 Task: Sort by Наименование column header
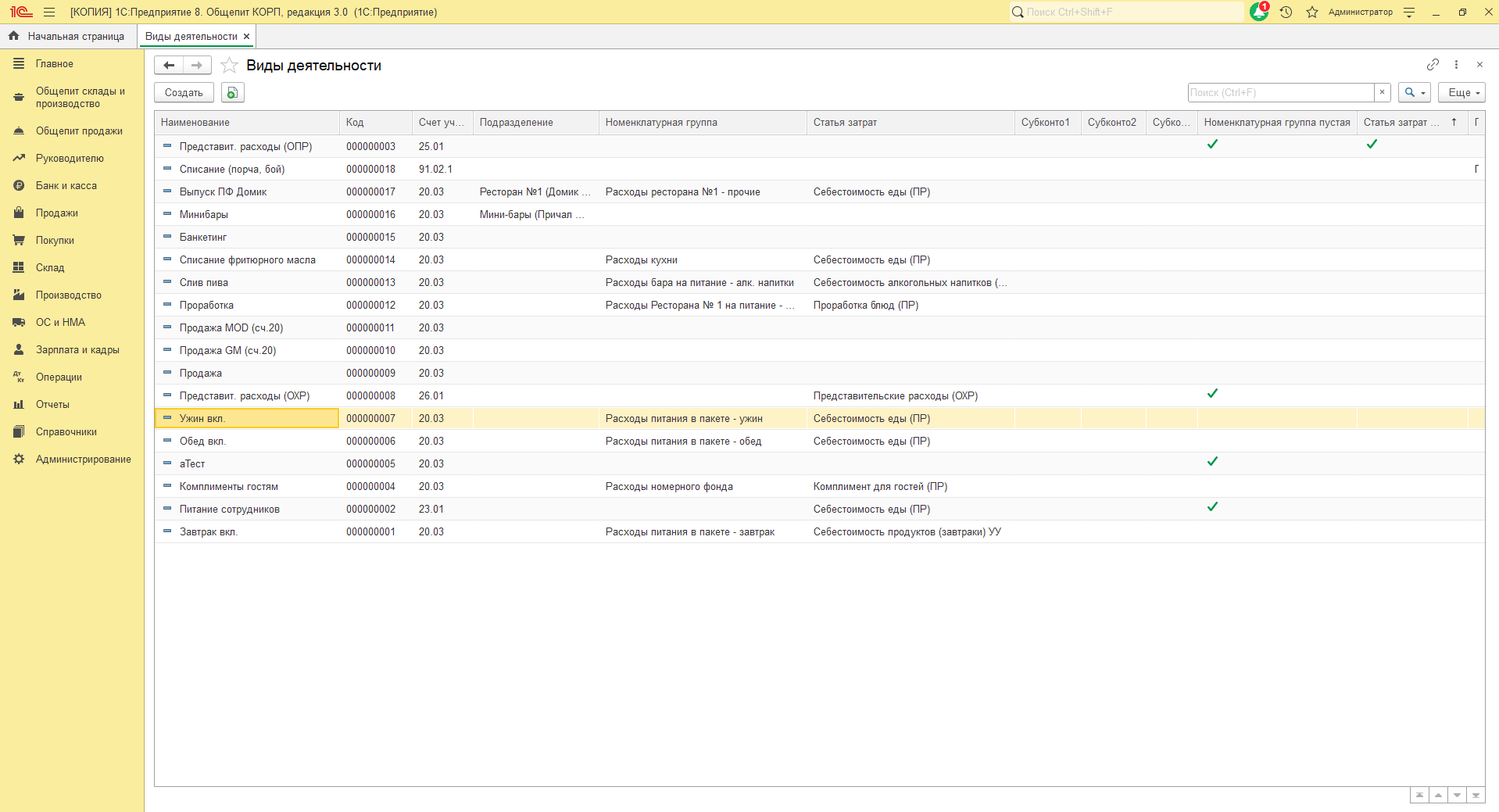click(x=247, y=123)
